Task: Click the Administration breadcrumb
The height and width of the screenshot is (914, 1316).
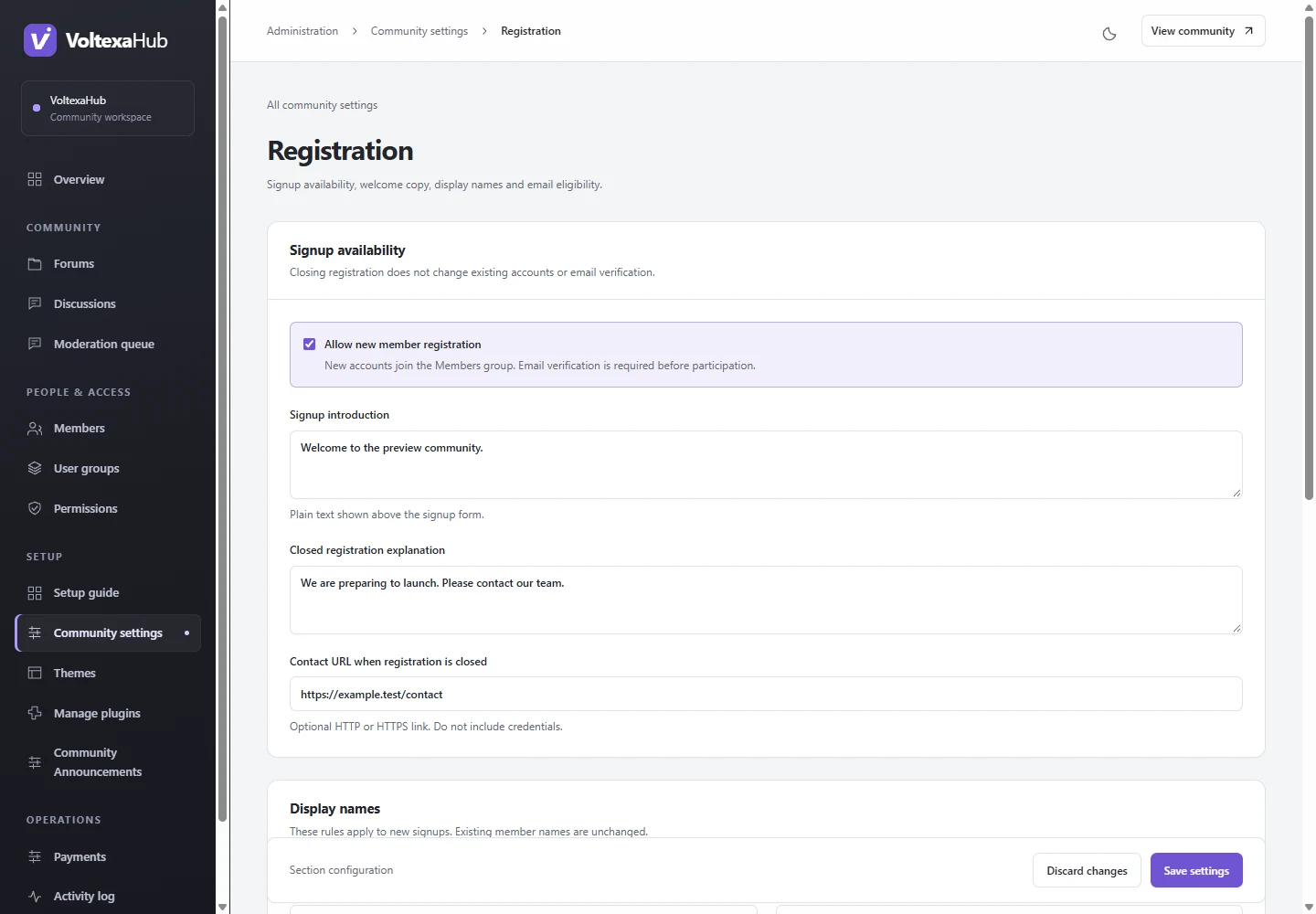Action: [302, 31]
